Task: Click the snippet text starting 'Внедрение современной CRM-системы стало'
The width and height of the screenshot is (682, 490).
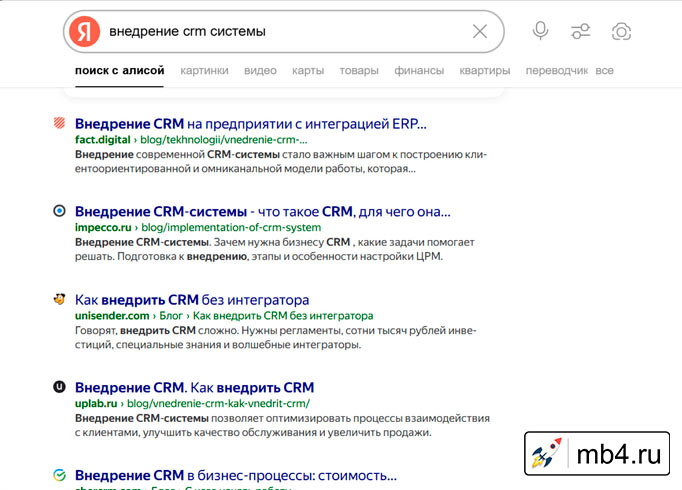Action: coord(281,162)
